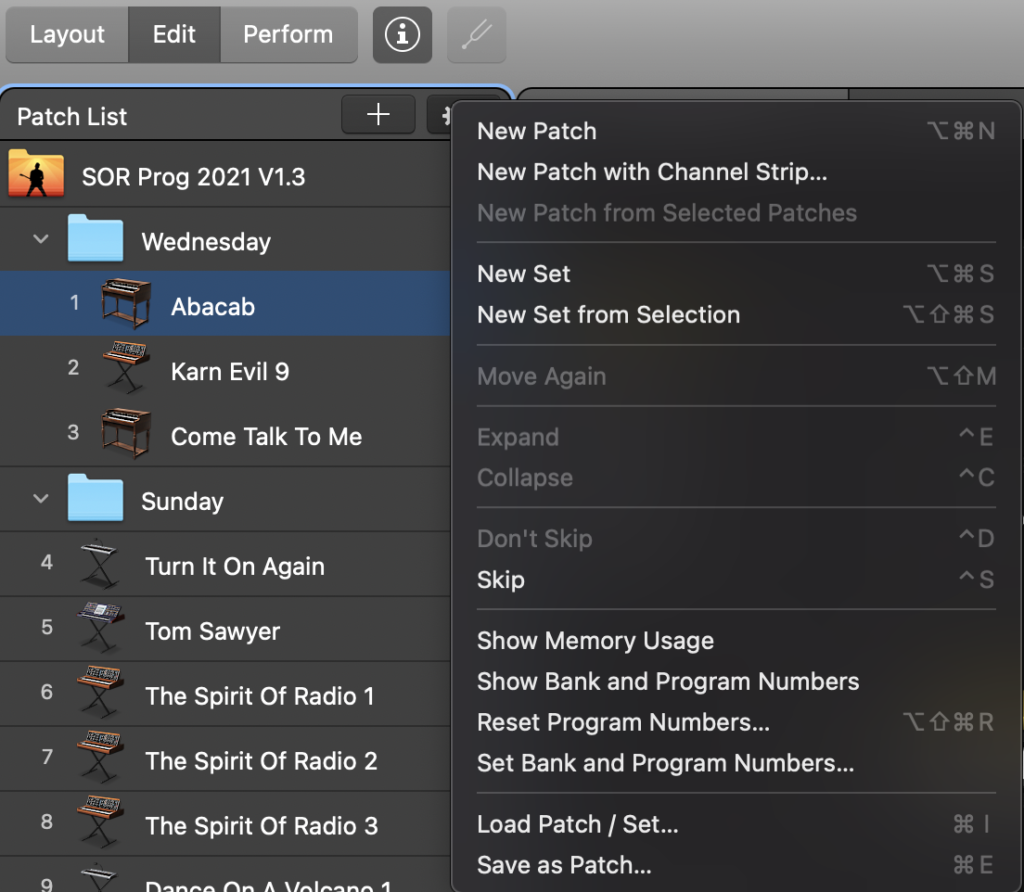Select The Spirit Of Radio 3 patch name
The width and height of the screenshot is (1024, 892).
tap(261, 826)
